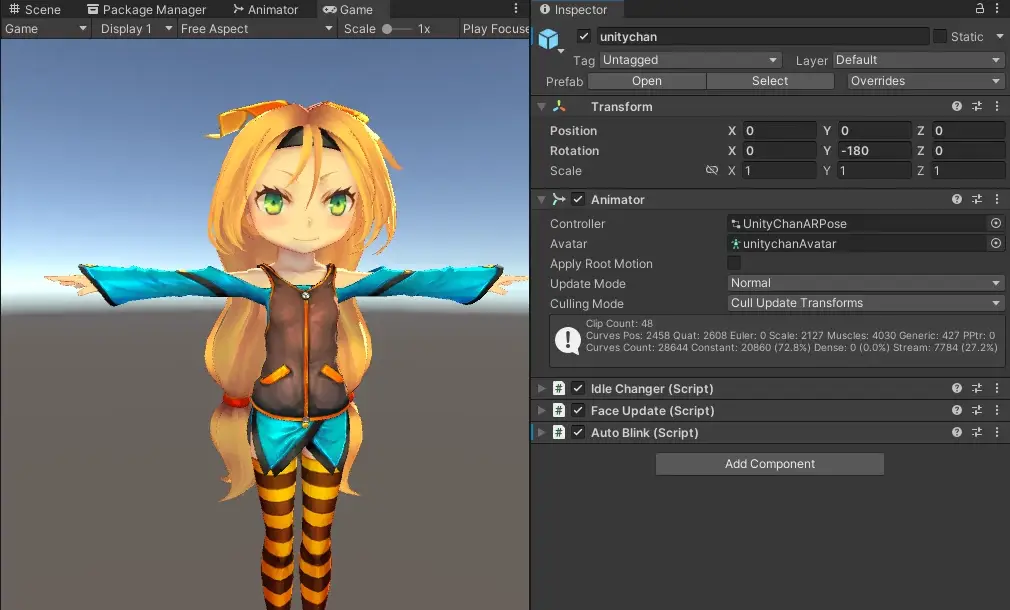
Task: Open Face Update script help icon
Action: click(x=957, y=410)
